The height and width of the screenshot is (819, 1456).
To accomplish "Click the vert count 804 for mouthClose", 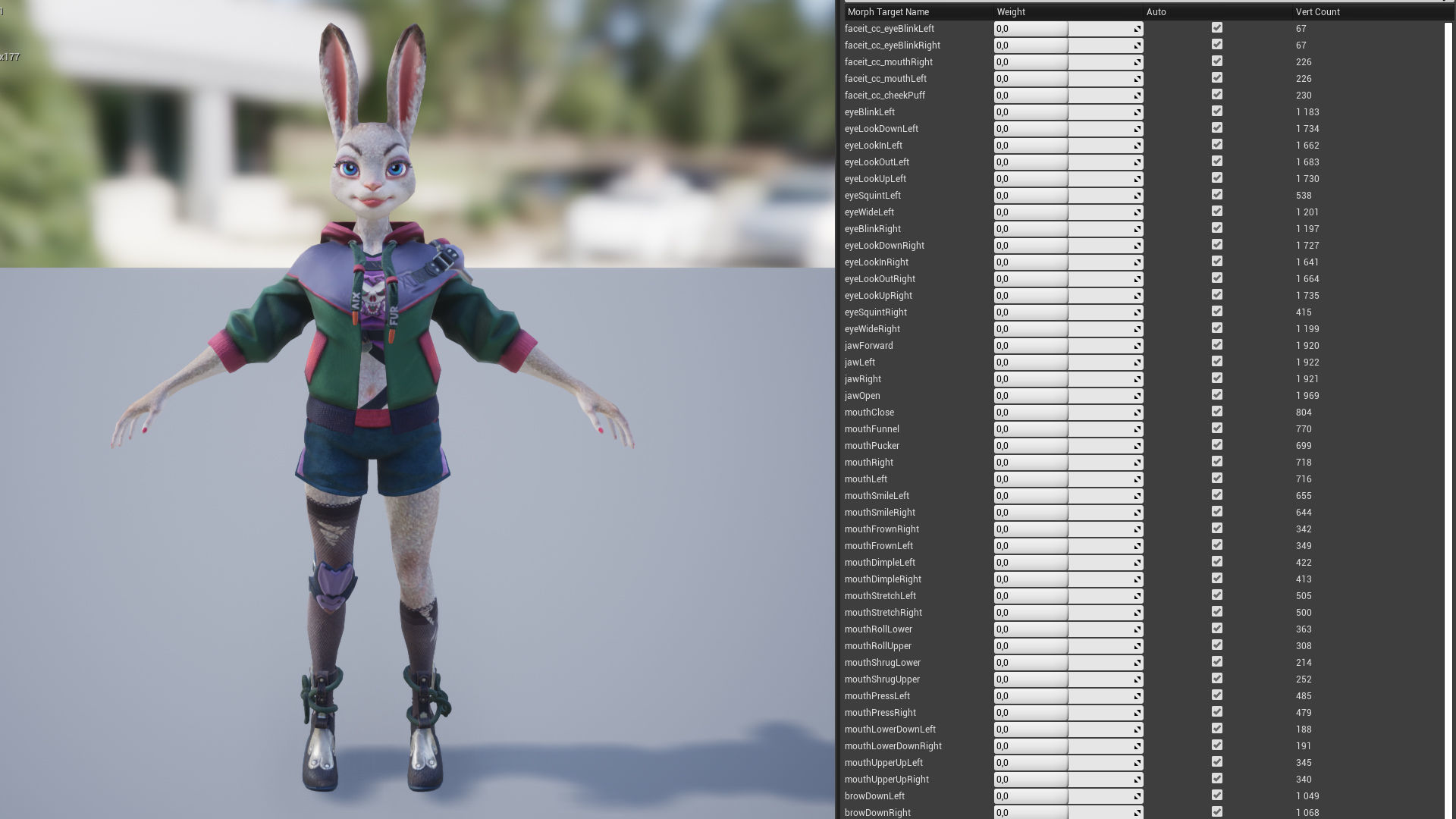I will point(1304,413).
